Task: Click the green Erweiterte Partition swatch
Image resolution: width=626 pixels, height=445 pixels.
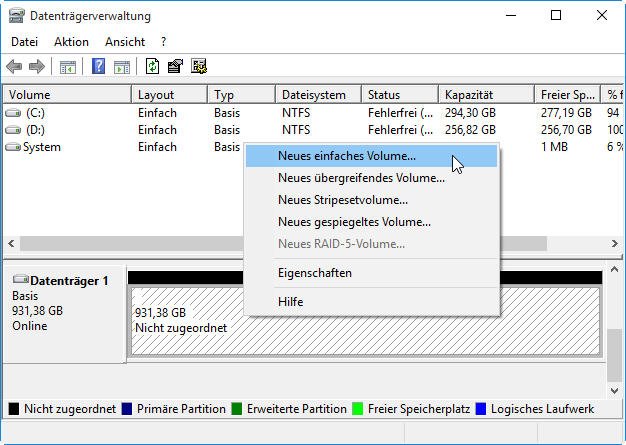Action: (237, 409)
